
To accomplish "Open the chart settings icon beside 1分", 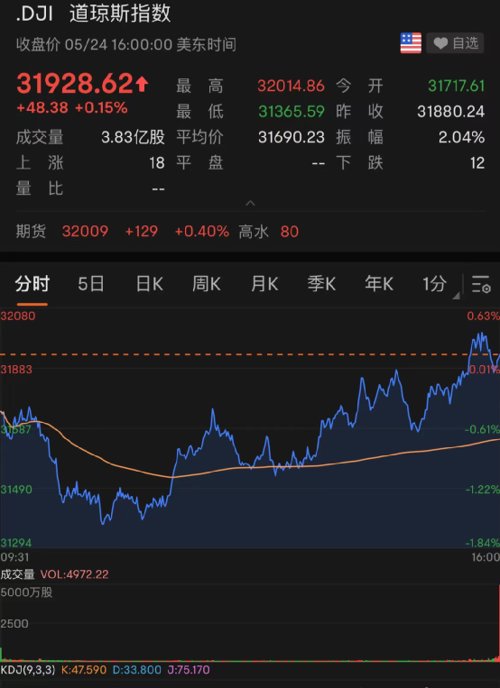I will coord(481,284).
